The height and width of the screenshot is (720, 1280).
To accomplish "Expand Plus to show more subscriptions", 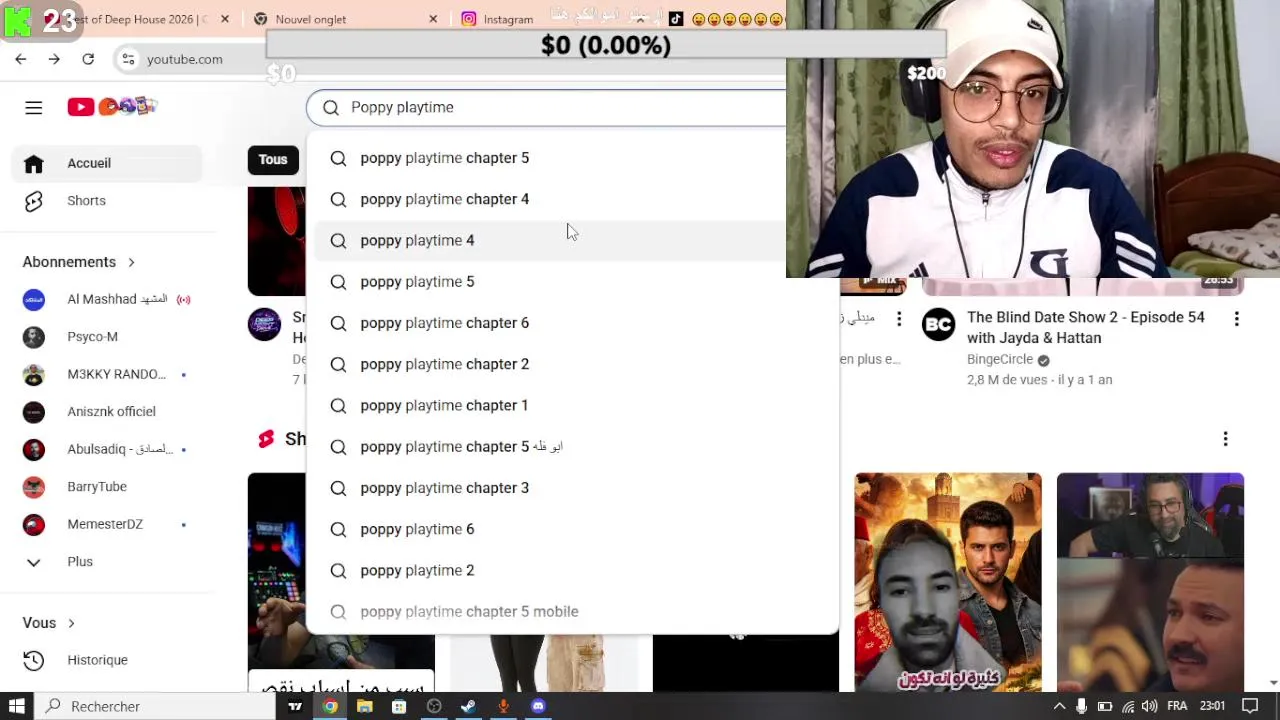I will (107, 562).
